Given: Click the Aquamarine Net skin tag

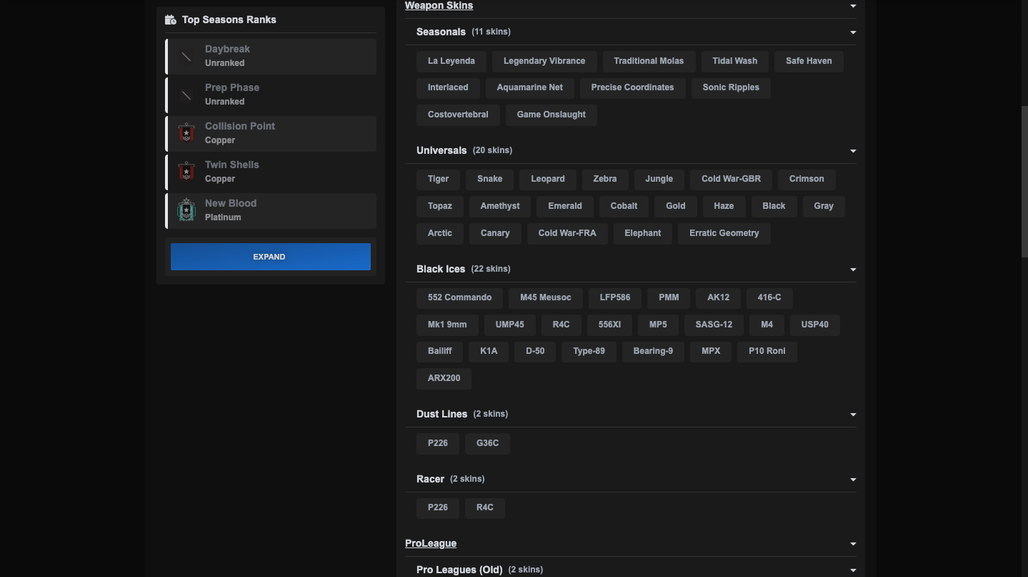Looking at the screenshot, I should (529, 88).
